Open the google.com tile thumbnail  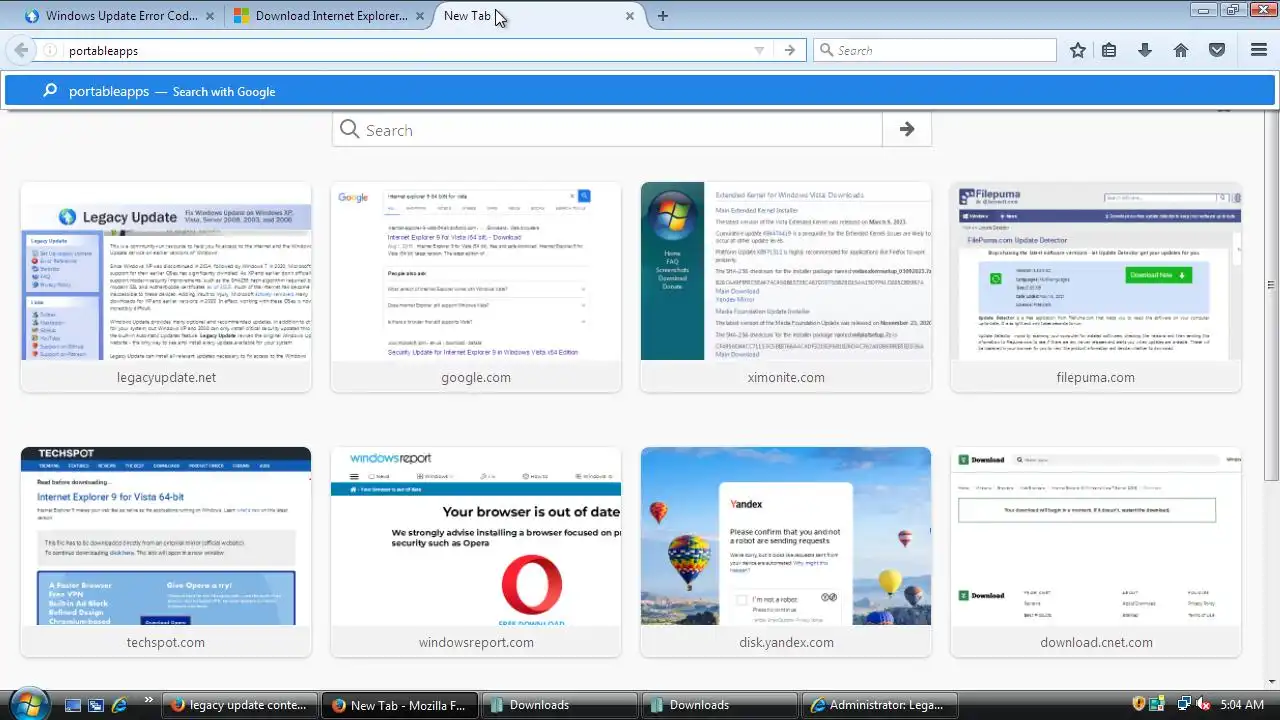coord(476,271)
